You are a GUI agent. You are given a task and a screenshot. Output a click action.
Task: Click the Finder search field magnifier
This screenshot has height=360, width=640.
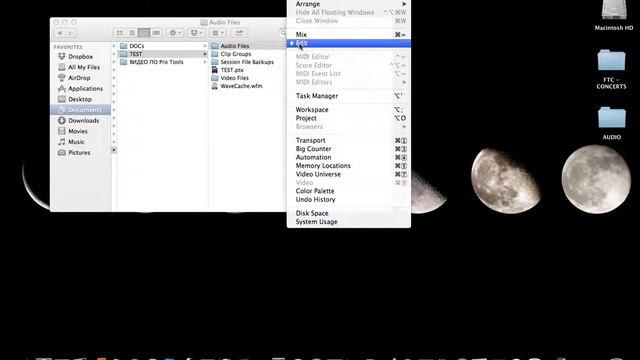(x=283, y=33)
